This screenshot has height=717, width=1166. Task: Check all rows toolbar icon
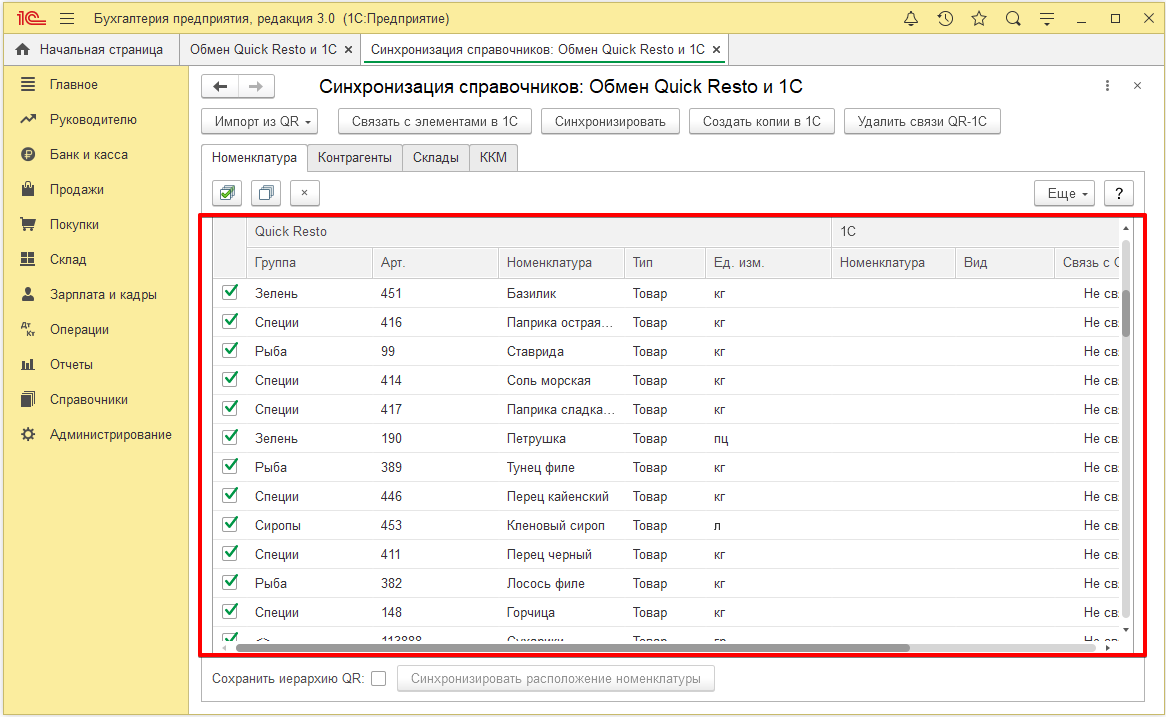pyautogui.click(x=227, y=193)
